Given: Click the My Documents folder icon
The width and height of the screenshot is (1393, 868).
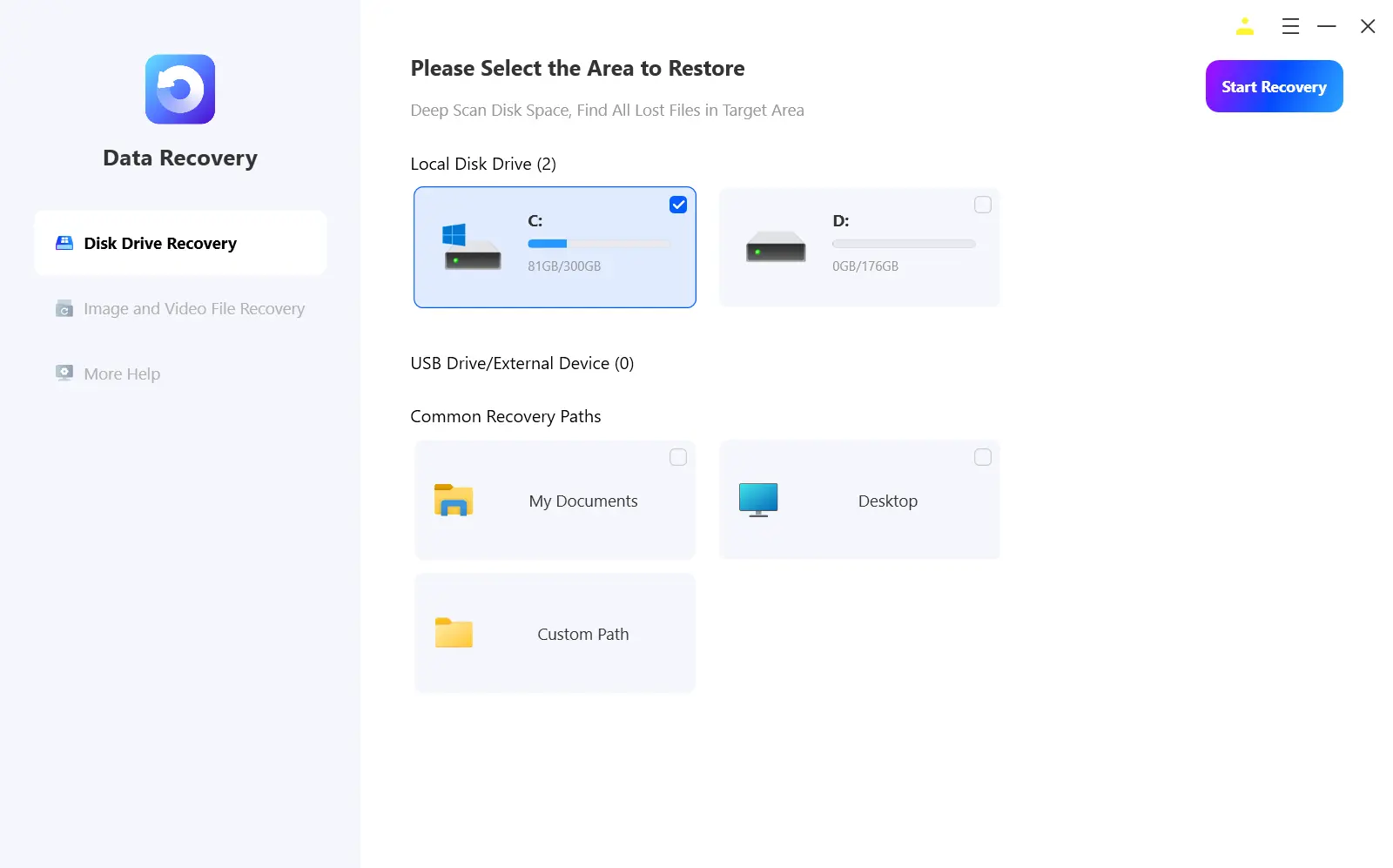Looking at the screenshot, I should 454,501.
